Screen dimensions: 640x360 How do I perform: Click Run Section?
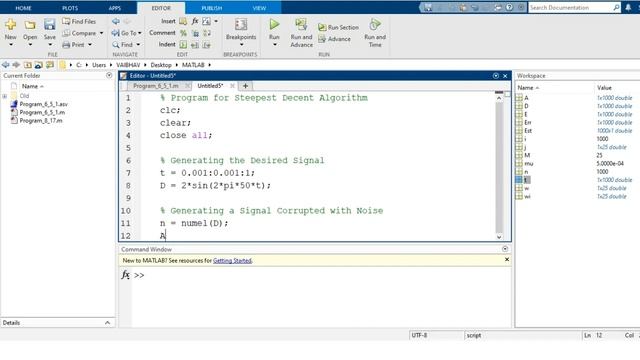click(x=338, y=27)
